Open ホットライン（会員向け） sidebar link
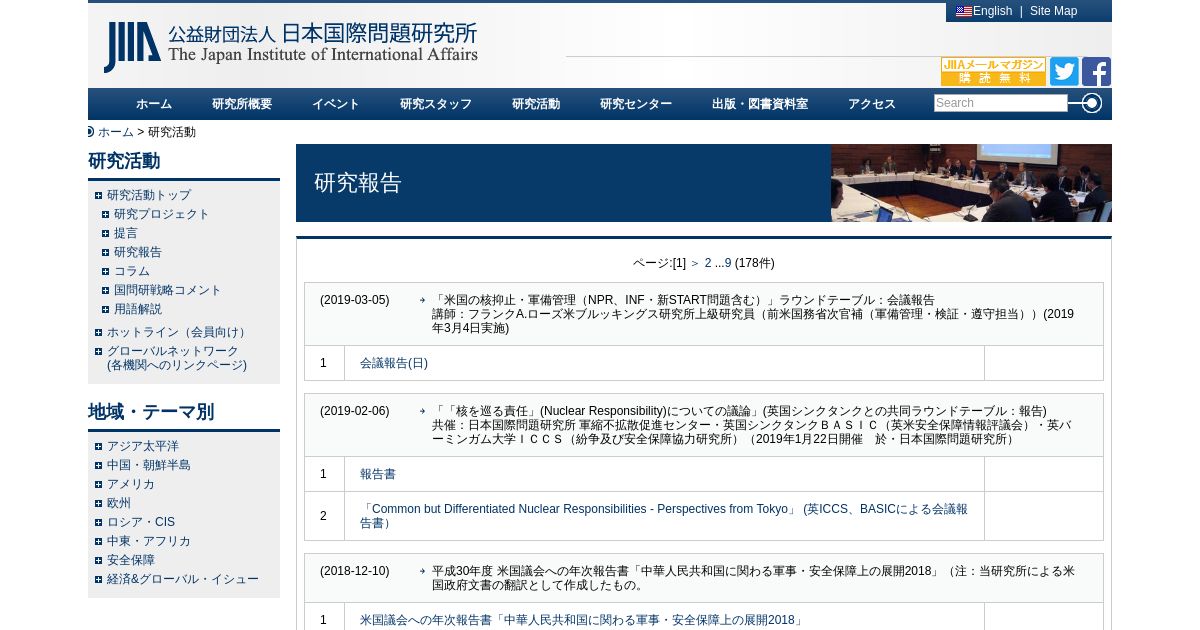 pos(179,332)
